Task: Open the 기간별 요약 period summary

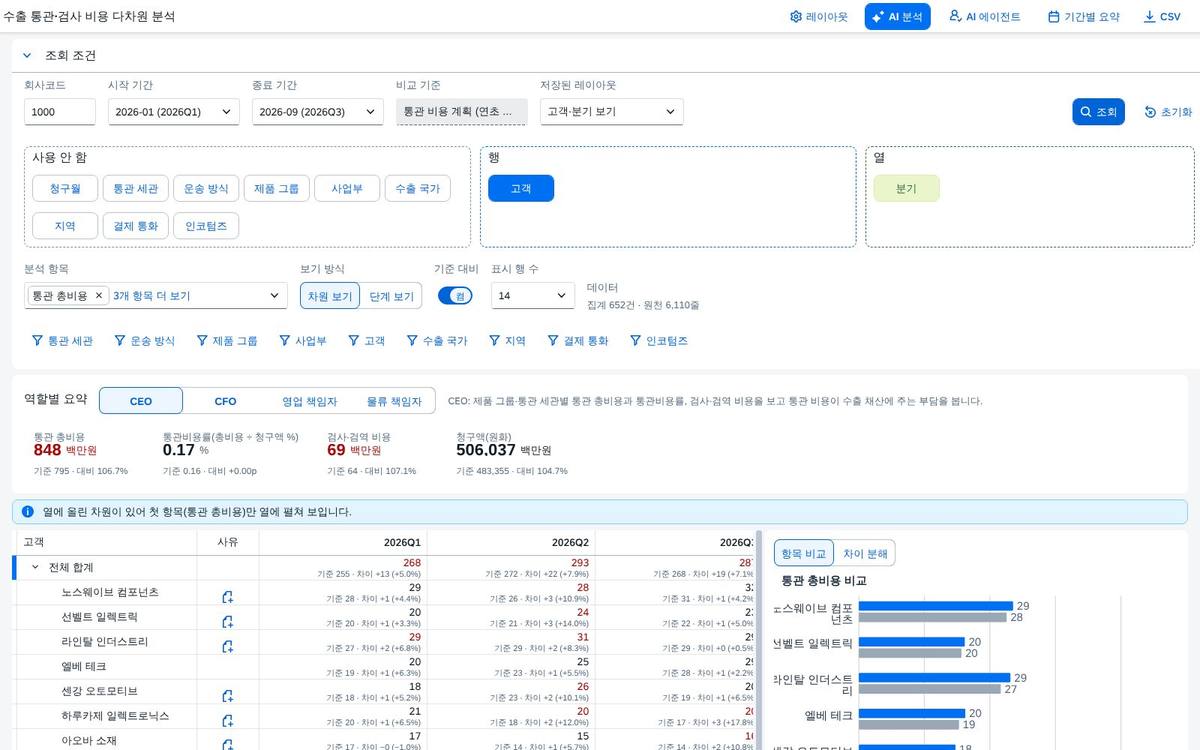Action: pos(1083,17)
